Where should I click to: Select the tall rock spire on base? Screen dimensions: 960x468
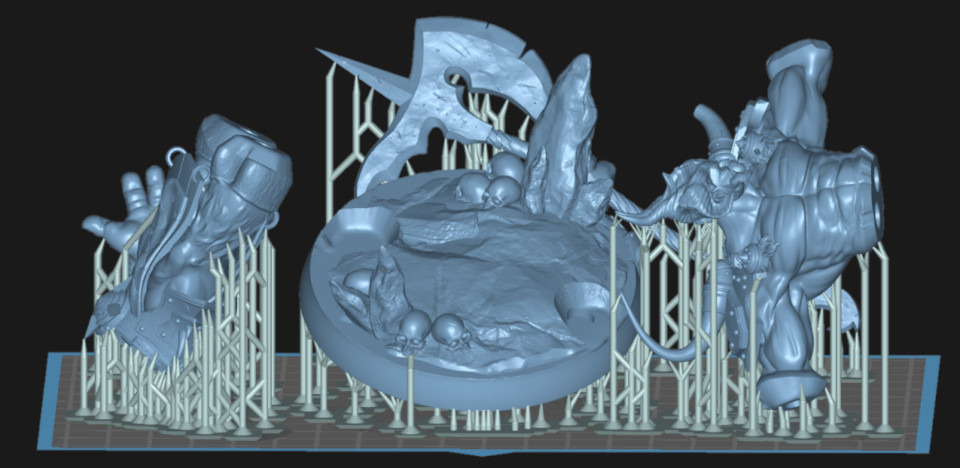point(563,140)
